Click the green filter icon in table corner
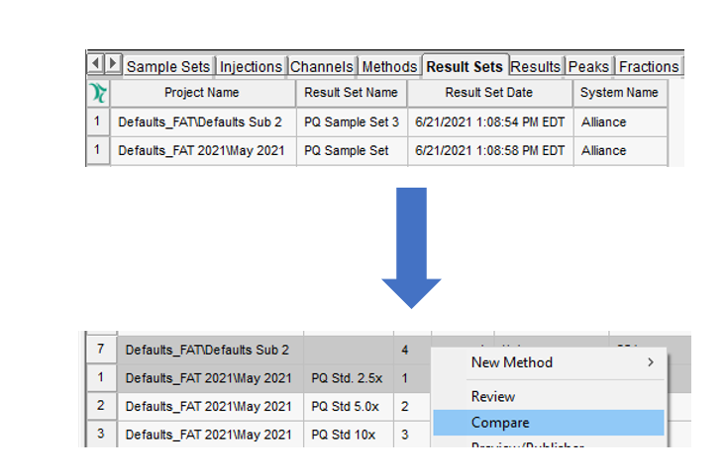Image resolution: width=726 pixels, height=476 pixels. coord(97,93)
